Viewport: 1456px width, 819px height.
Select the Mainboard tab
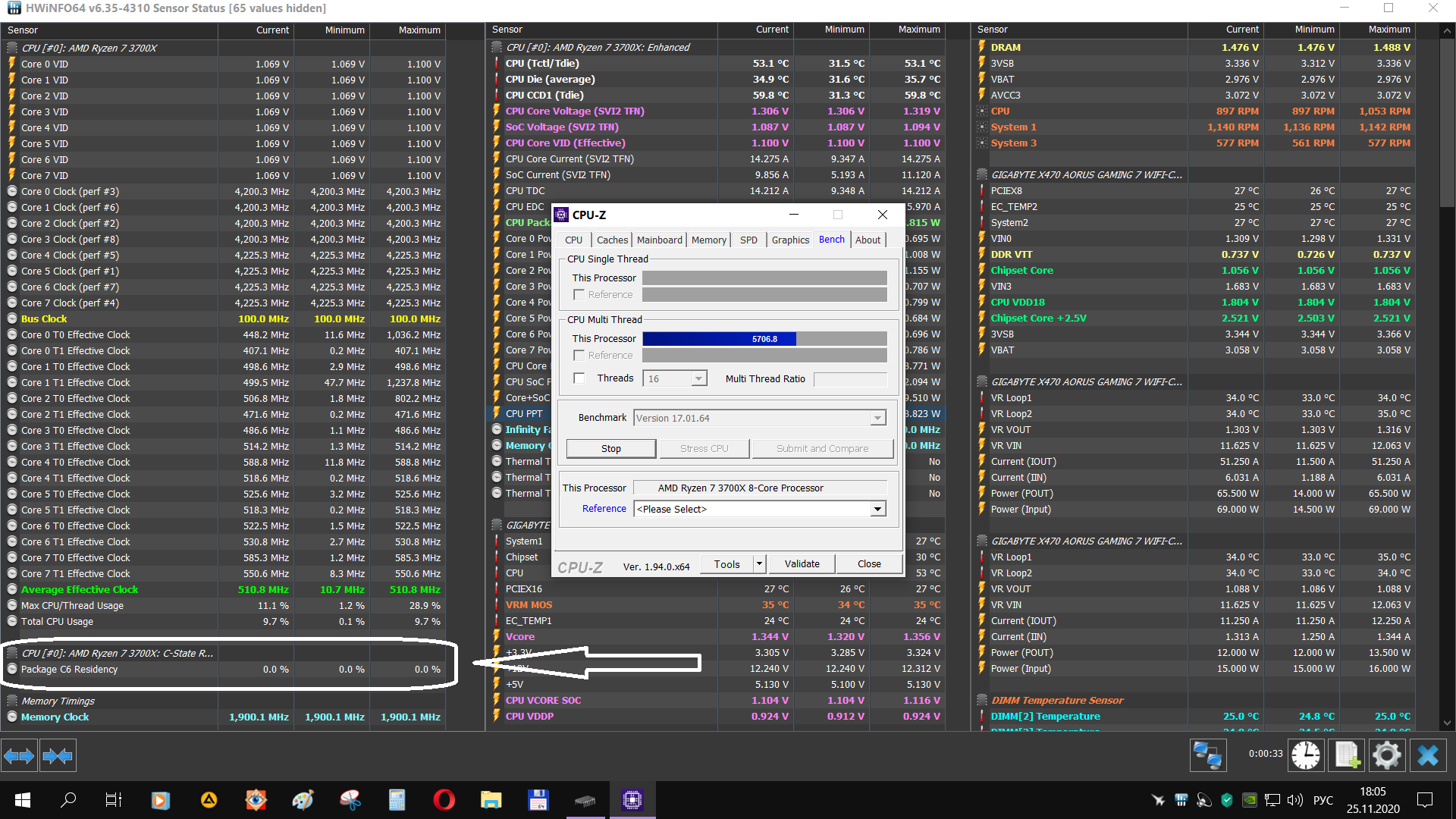click(x=660, y=240)
